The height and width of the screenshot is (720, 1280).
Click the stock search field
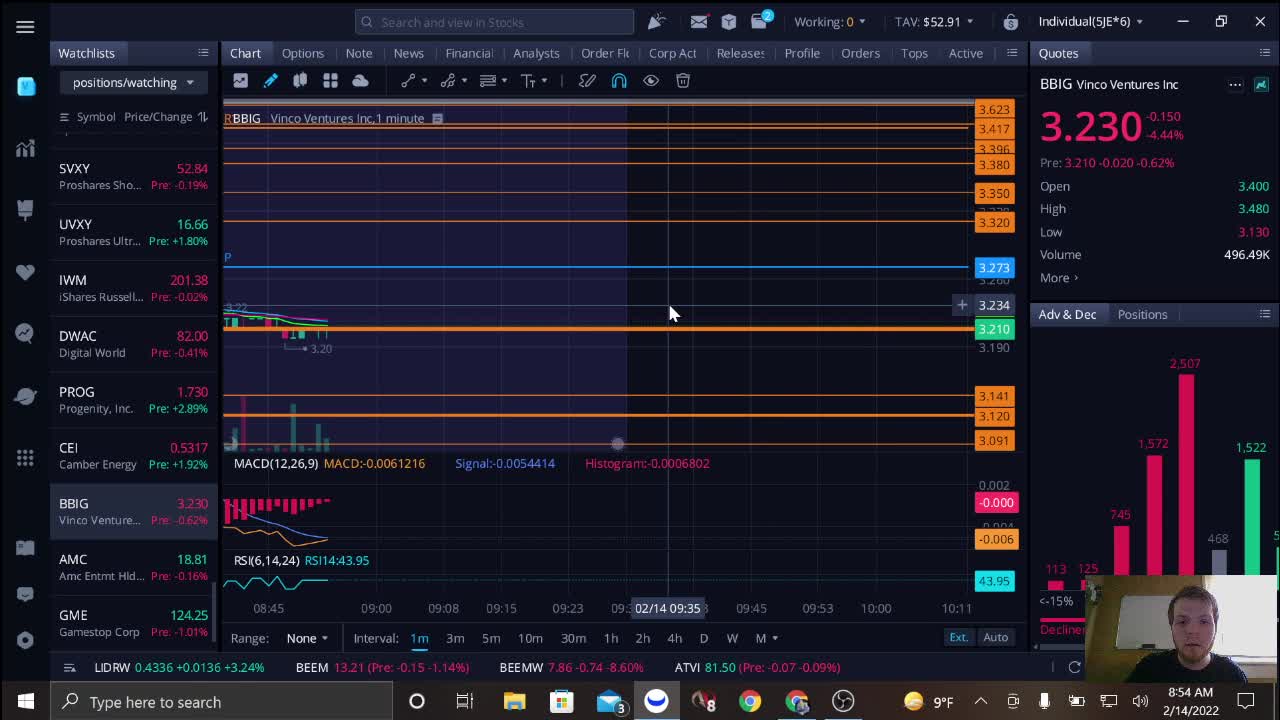coord(494,22)
